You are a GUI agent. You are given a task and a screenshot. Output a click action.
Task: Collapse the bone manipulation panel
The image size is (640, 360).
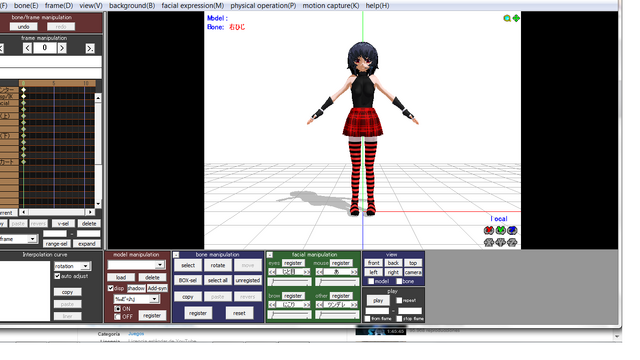(x=176, y=255)
